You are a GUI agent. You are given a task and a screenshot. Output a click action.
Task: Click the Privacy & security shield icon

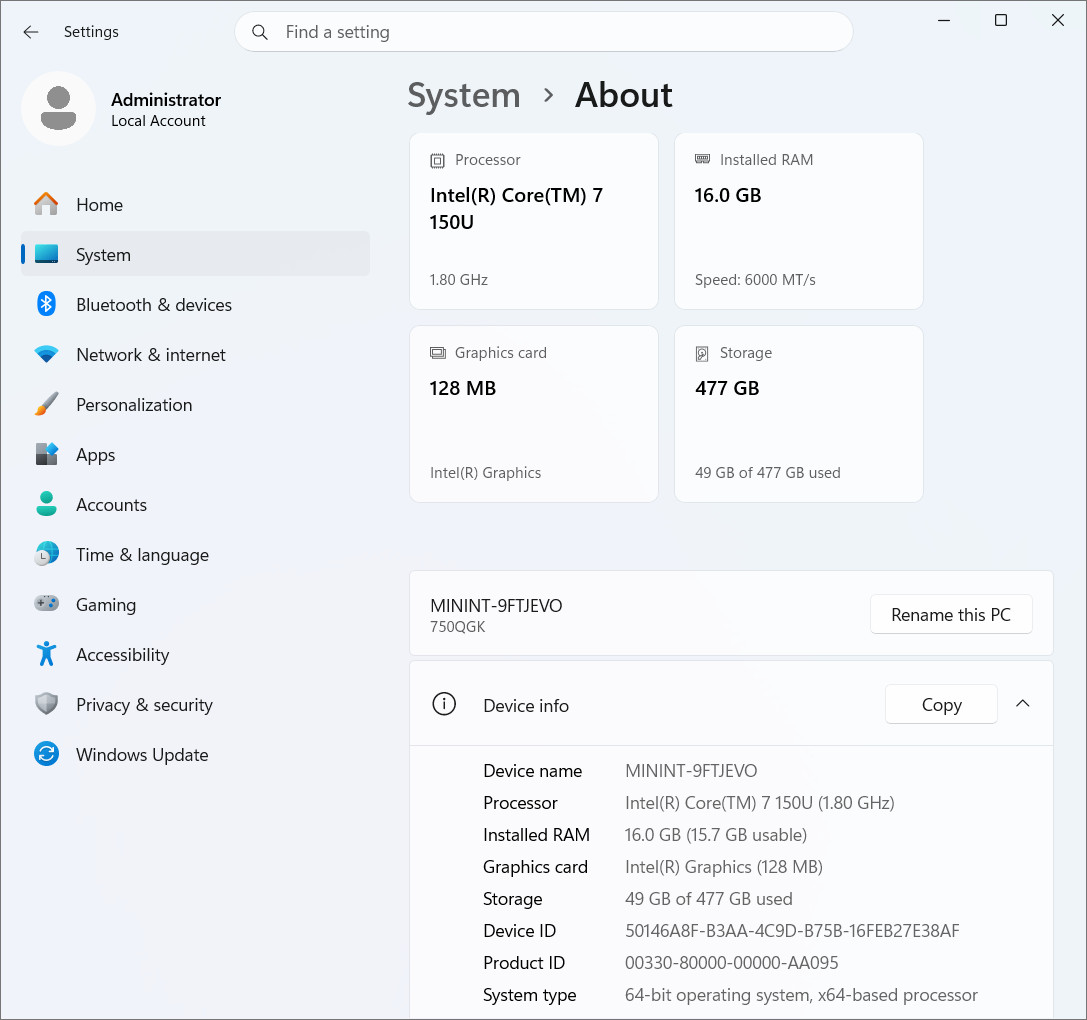click(x=46, y=704)
